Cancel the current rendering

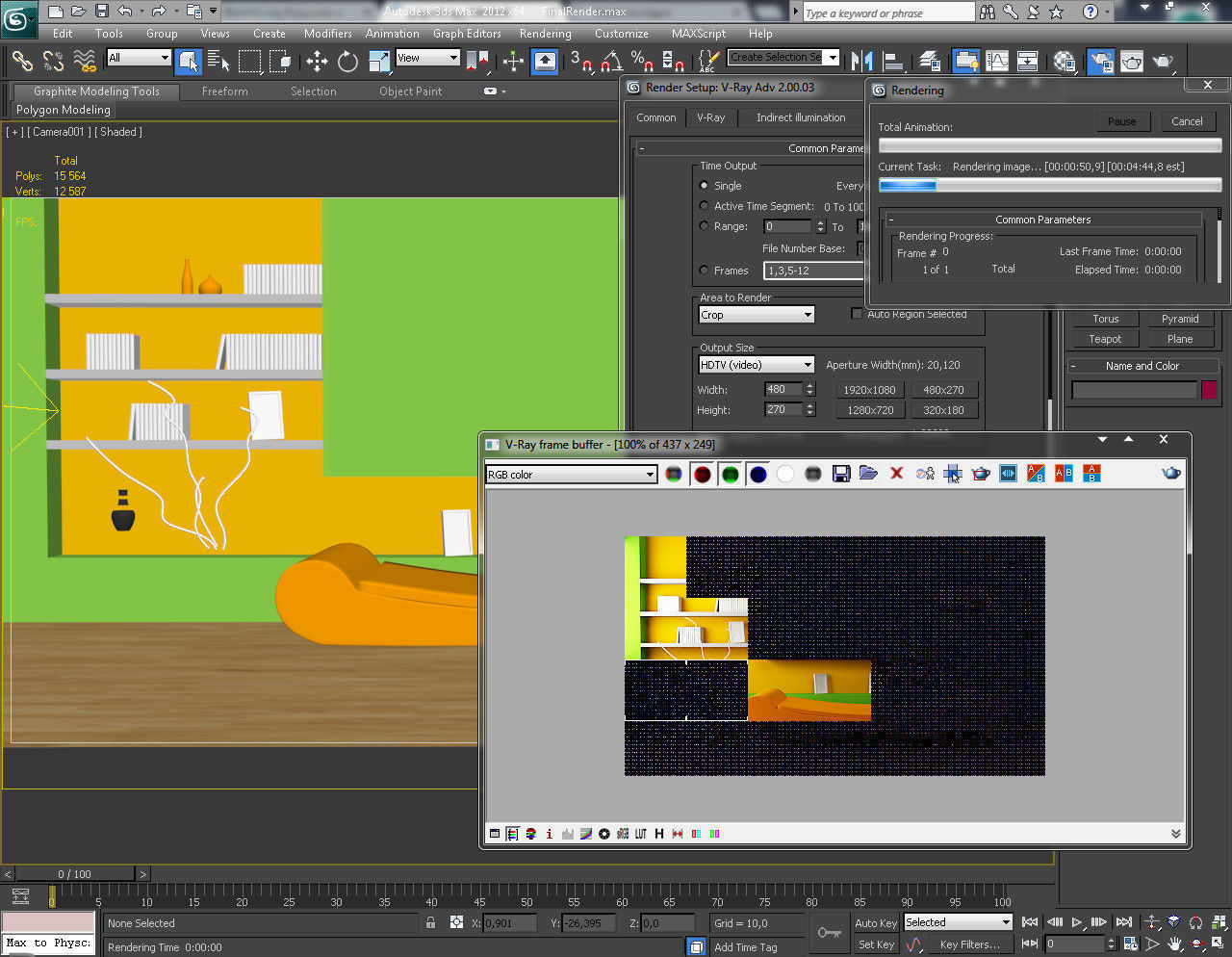click(x=1187, y=121)
